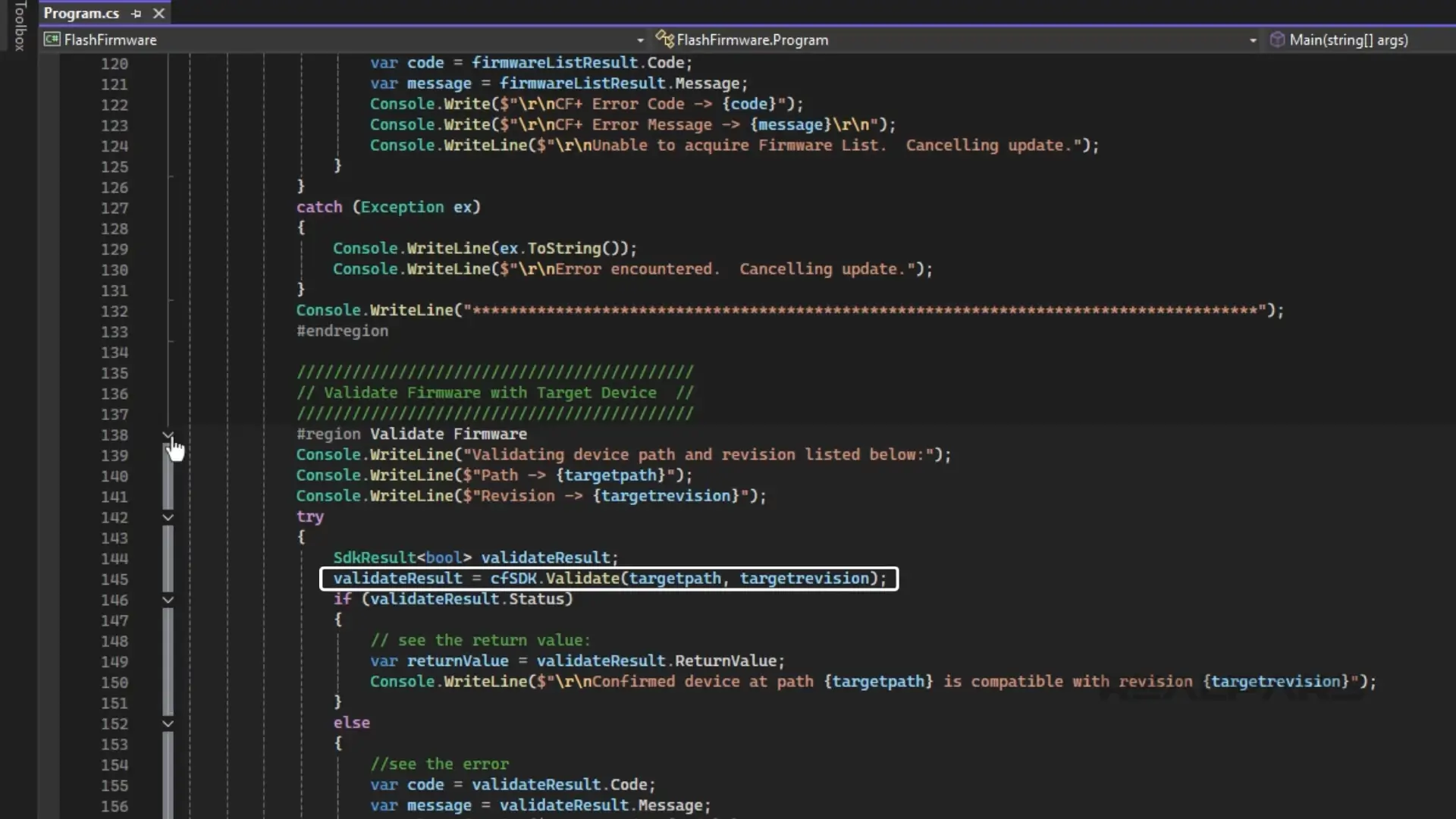This screenshot has height=819, width=1456.
Task: Open the FlashFirmware project dropdown
Action: [x=640, y=40]
